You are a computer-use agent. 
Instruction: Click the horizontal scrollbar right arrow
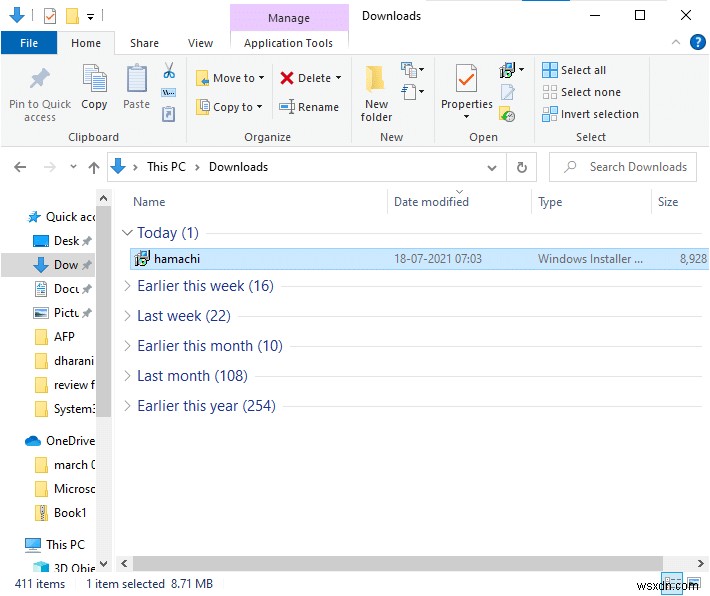700,564
